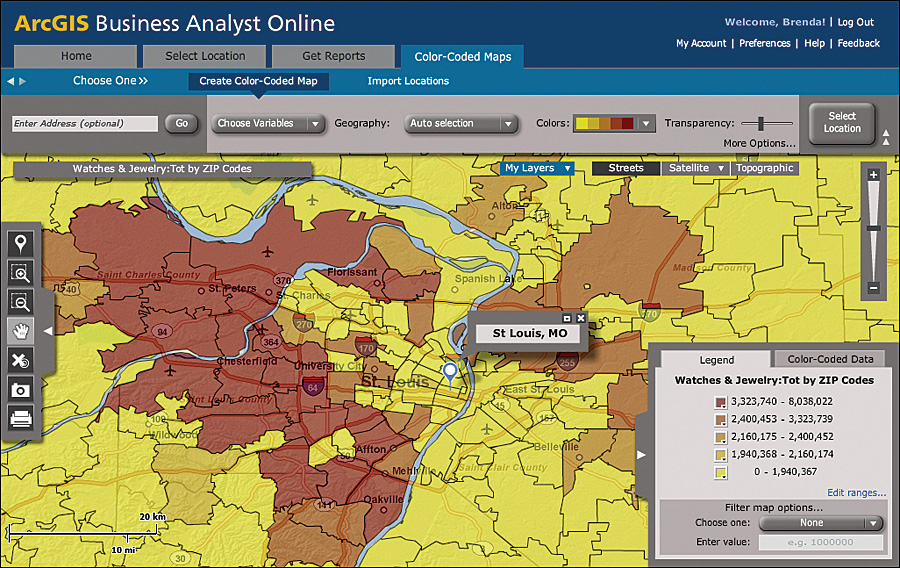Open the Get Reports tab
Image resolution: width=900 pixels, height=568 pixels.
pos(333,56)
